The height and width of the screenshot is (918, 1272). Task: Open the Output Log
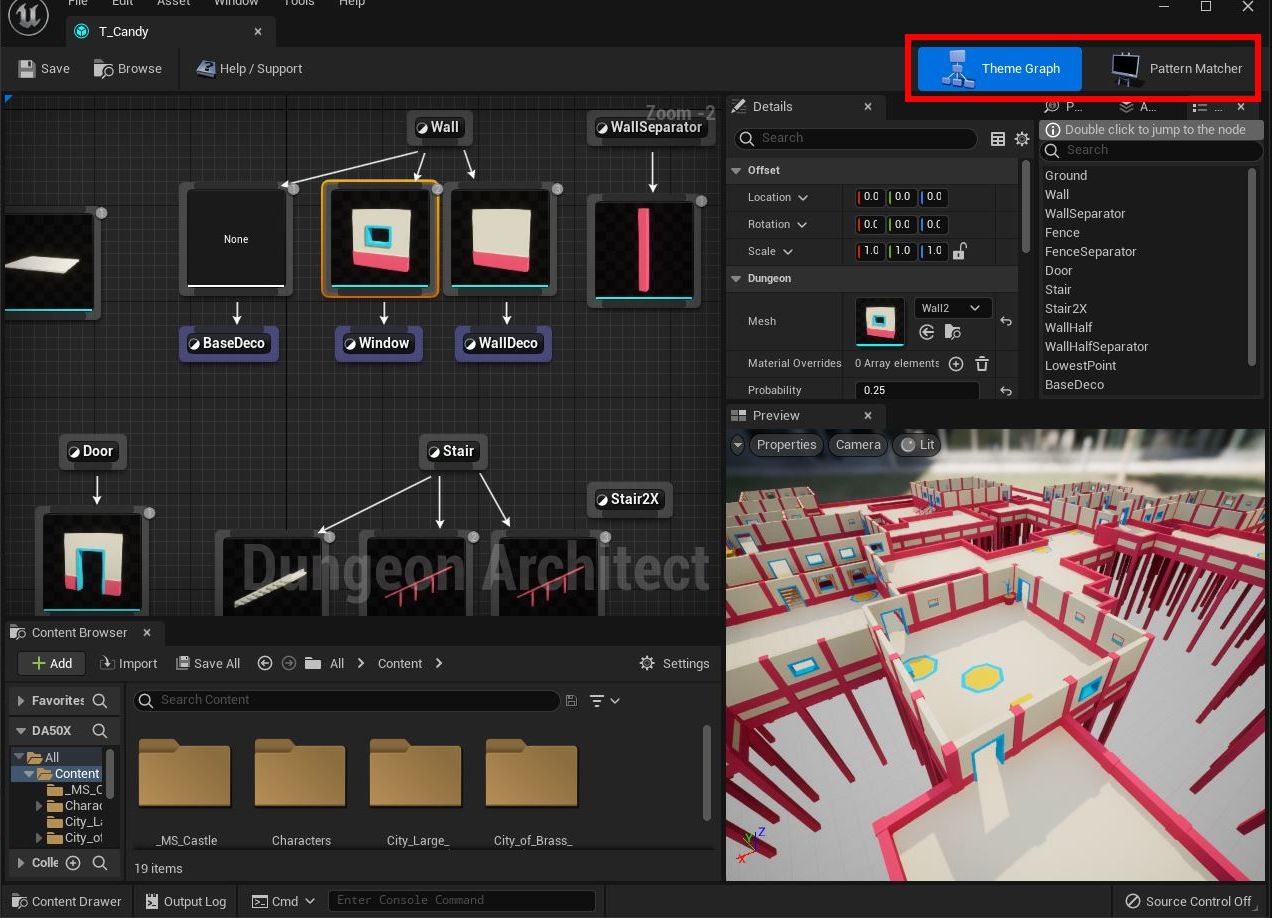[186, 901]
